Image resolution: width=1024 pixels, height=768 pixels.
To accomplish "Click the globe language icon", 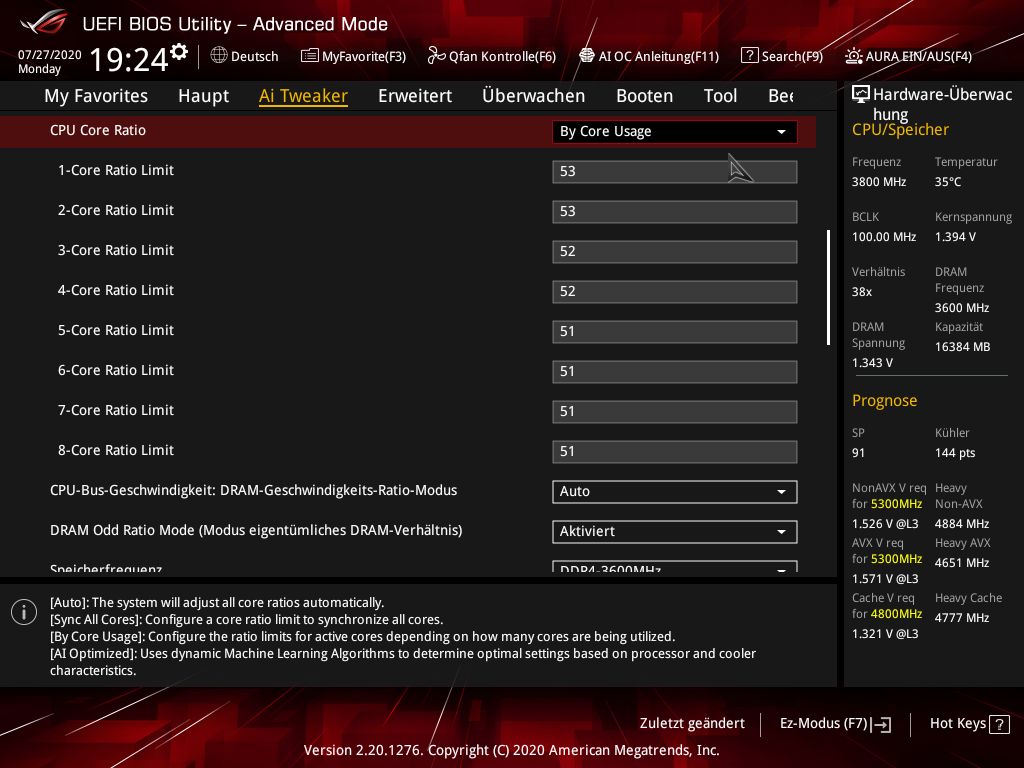I will tap(219, 56).
